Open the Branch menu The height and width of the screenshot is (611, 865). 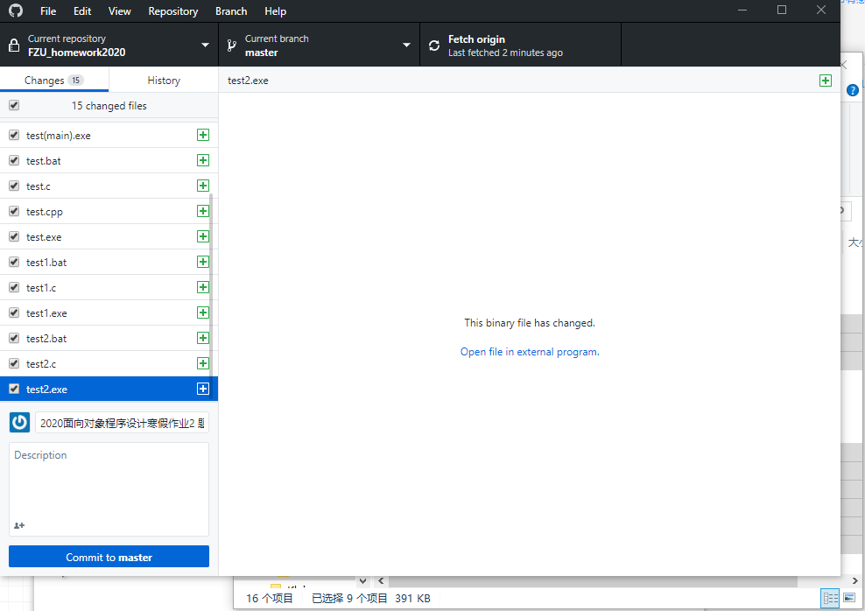pos(231,11)
